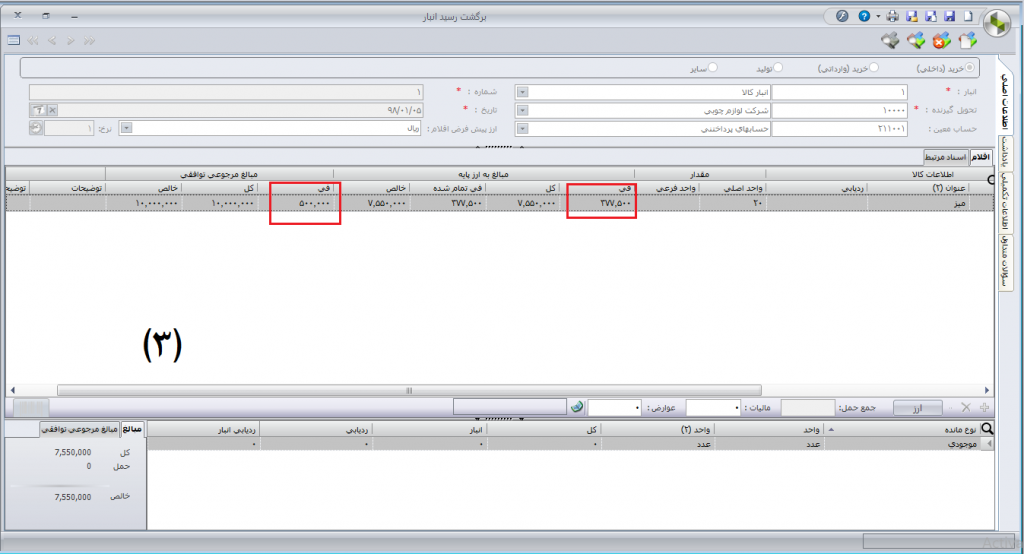Click the search magnifier in balance grid
1024x554 pixels.
[x=987, y=429]
